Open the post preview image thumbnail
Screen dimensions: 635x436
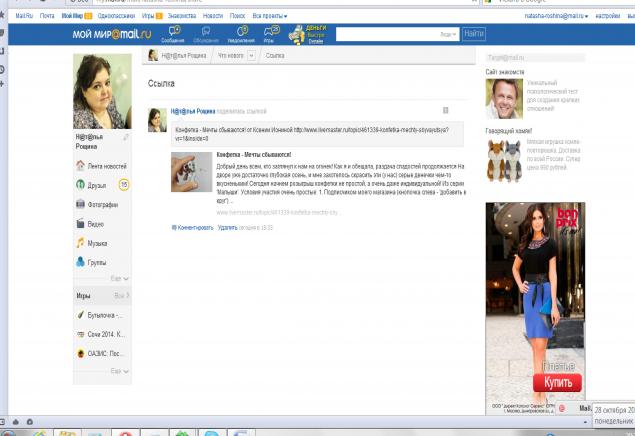coord(191,172)
